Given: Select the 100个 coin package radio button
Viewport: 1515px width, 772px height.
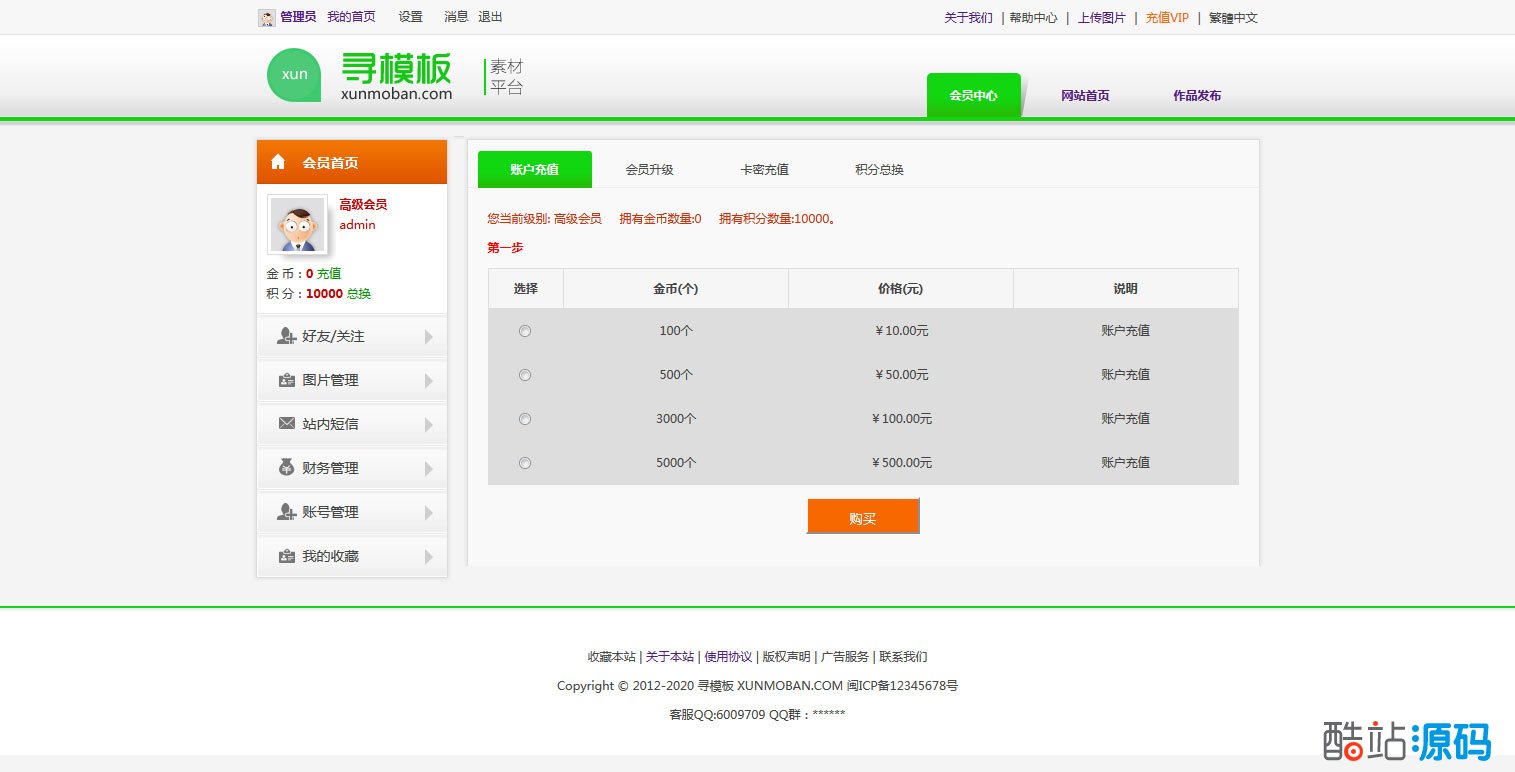Looking at the screenshot, I should point(525,331).
